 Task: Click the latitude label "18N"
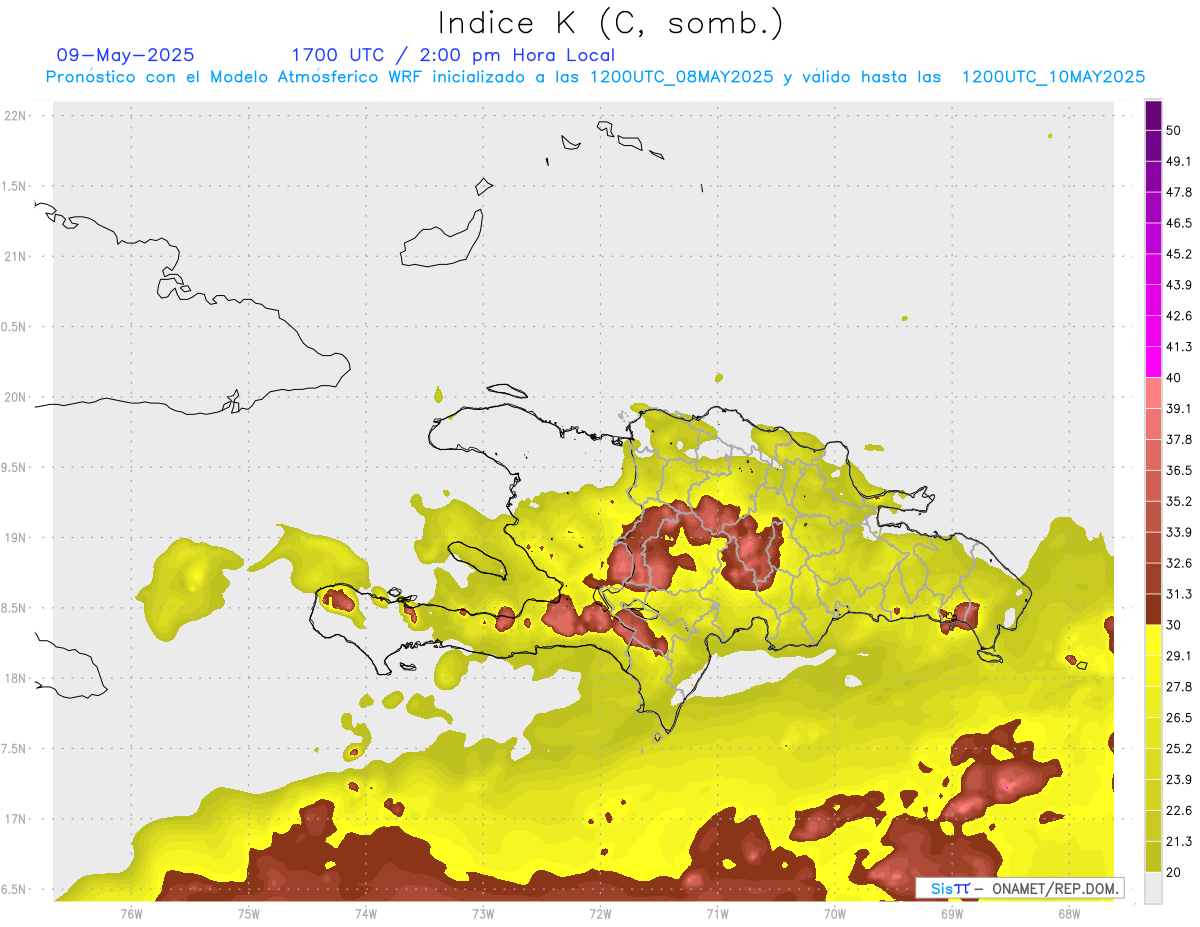[x=15, y=679]
